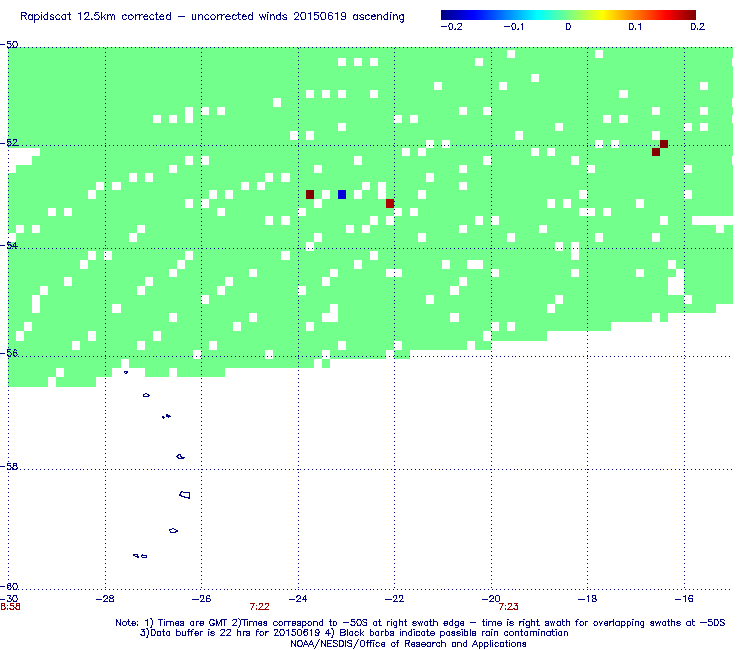The width and height of the screenshot is (740, 650).
Task: Click the -22 longitude label
Action: (x=395, y=599)
